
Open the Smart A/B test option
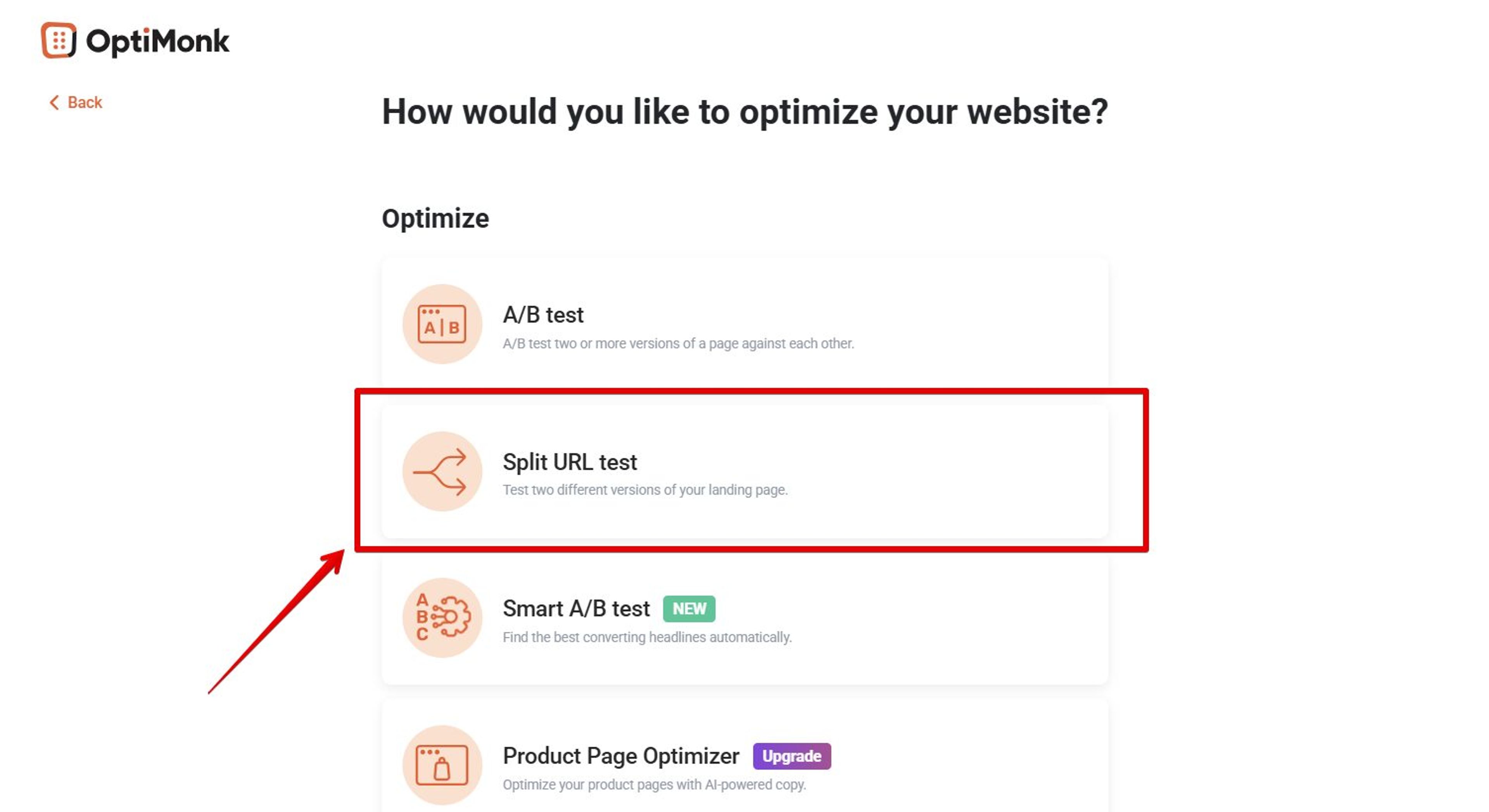pyautogui.click(x=746, y=618)
